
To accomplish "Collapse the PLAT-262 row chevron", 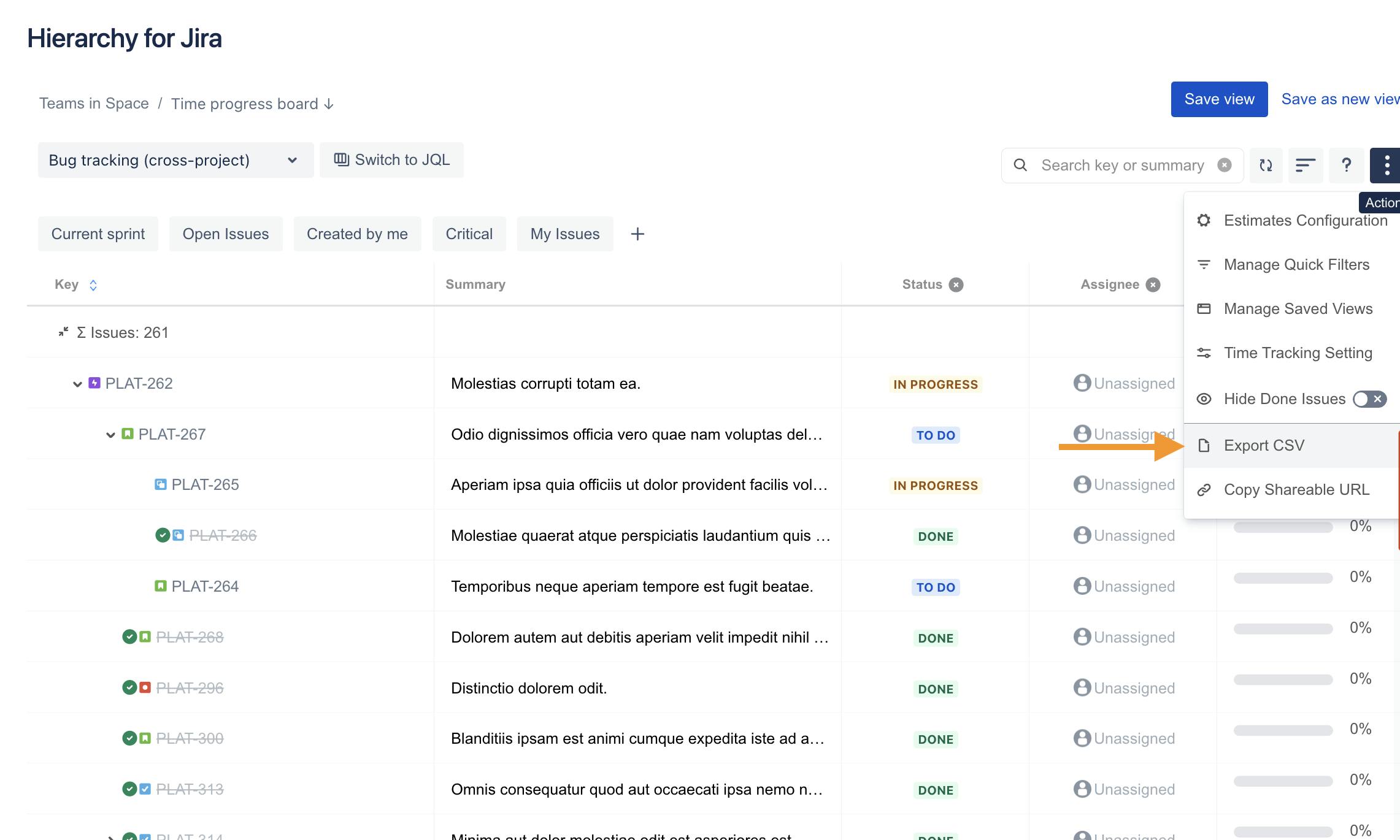I will coord(77,384).
